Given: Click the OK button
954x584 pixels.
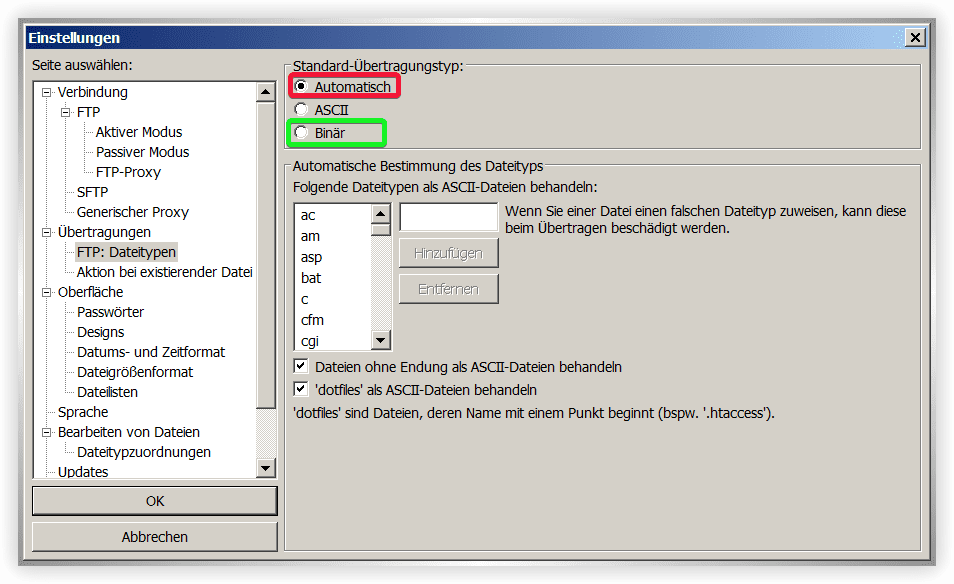Looking at the screenshot, I should (x=154, y=501).
